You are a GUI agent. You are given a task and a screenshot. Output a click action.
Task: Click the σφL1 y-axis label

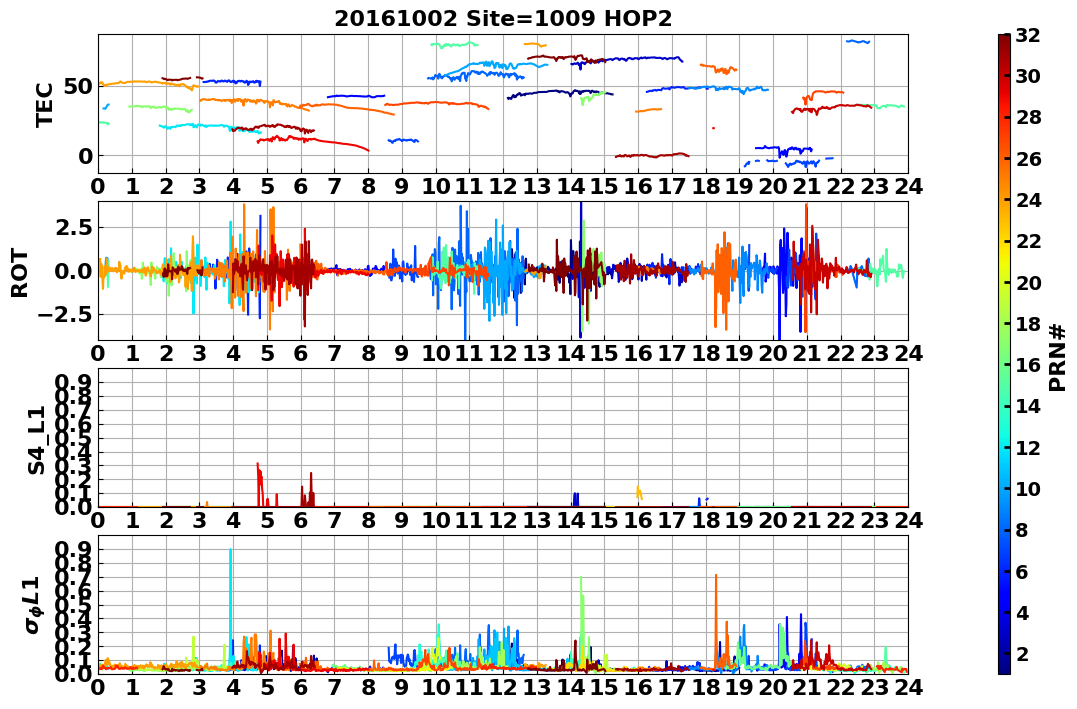pos(32,605)
